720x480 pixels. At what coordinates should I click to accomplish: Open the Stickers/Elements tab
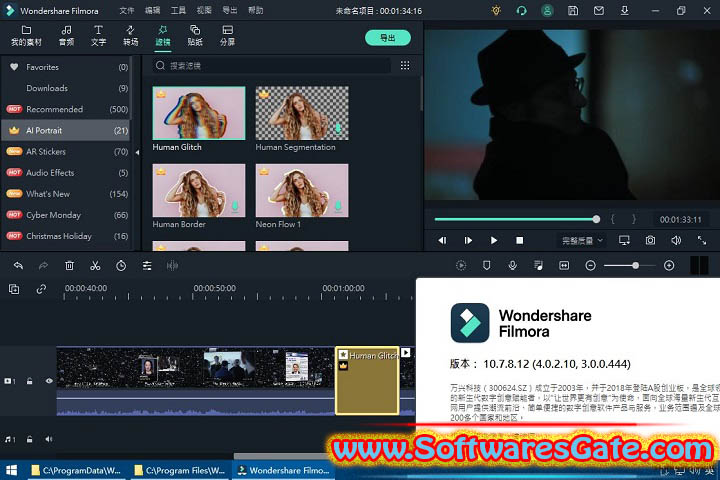[195, 36]
